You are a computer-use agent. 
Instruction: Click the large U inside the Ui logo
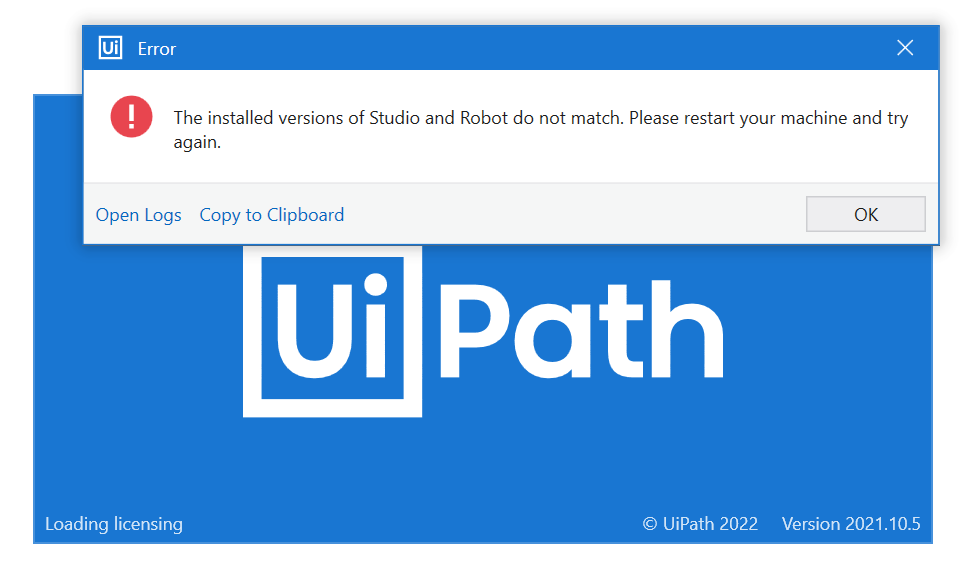click(x=314, y=331)
